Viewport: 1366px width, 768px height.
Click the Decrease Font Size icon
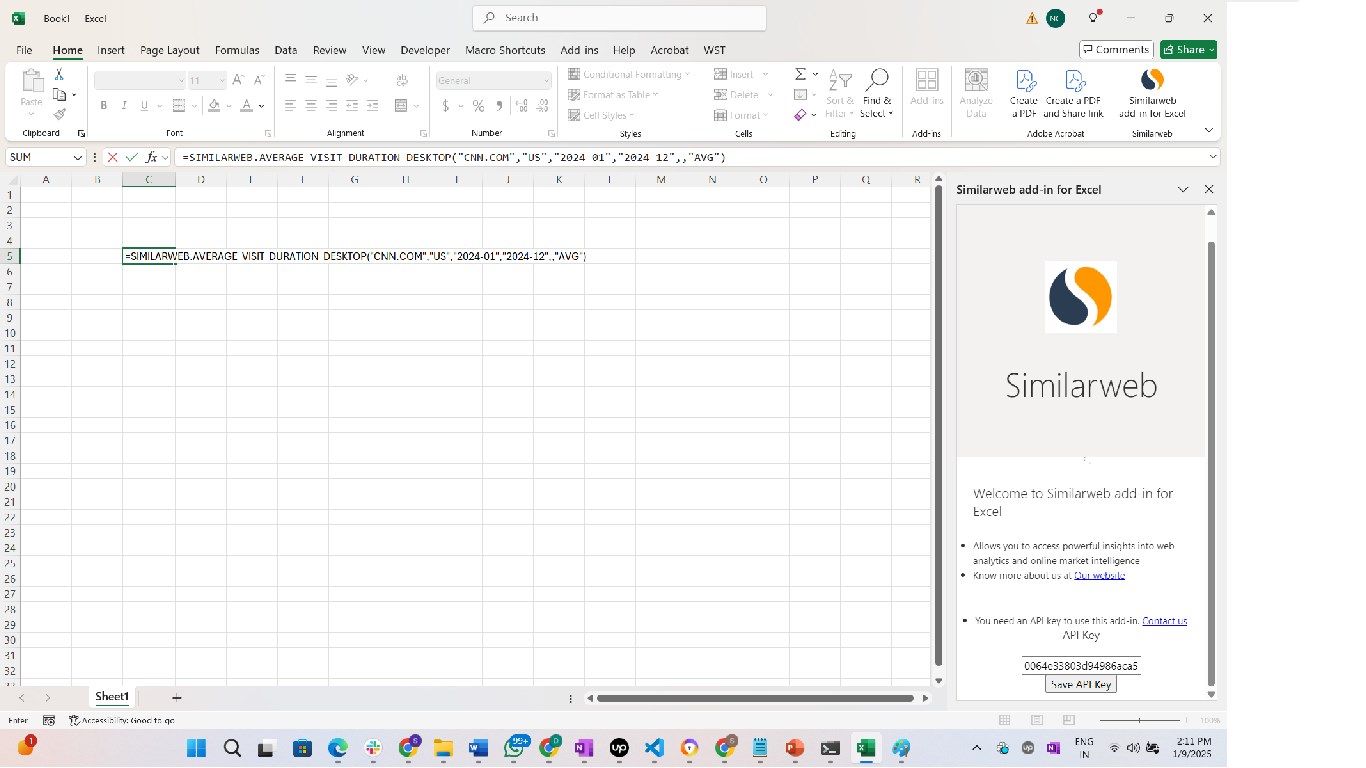coord(259,80)
